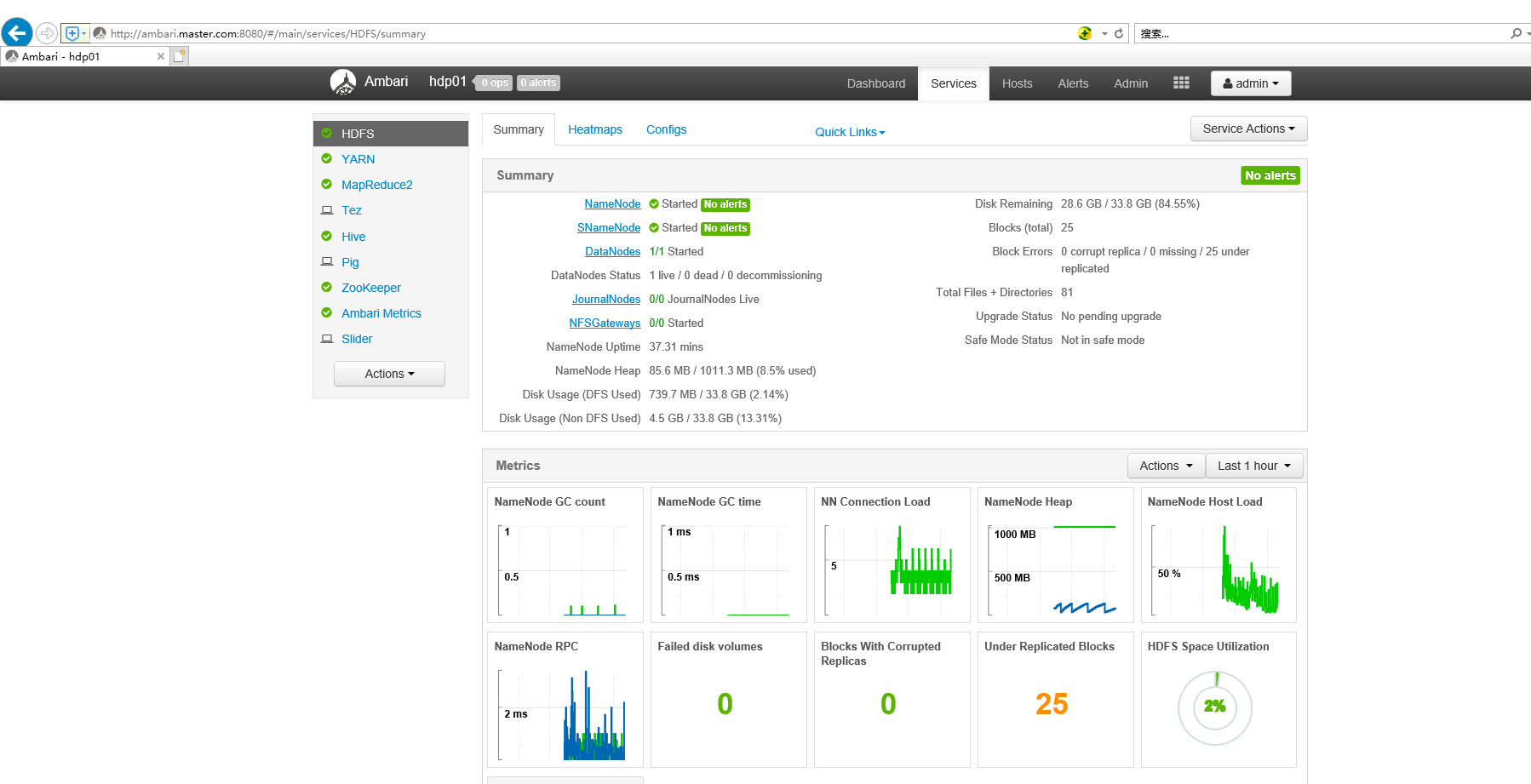The width and height of the screenshot is (1531, 784).
Task: Click YARN green status check icon
Action: 326,158
